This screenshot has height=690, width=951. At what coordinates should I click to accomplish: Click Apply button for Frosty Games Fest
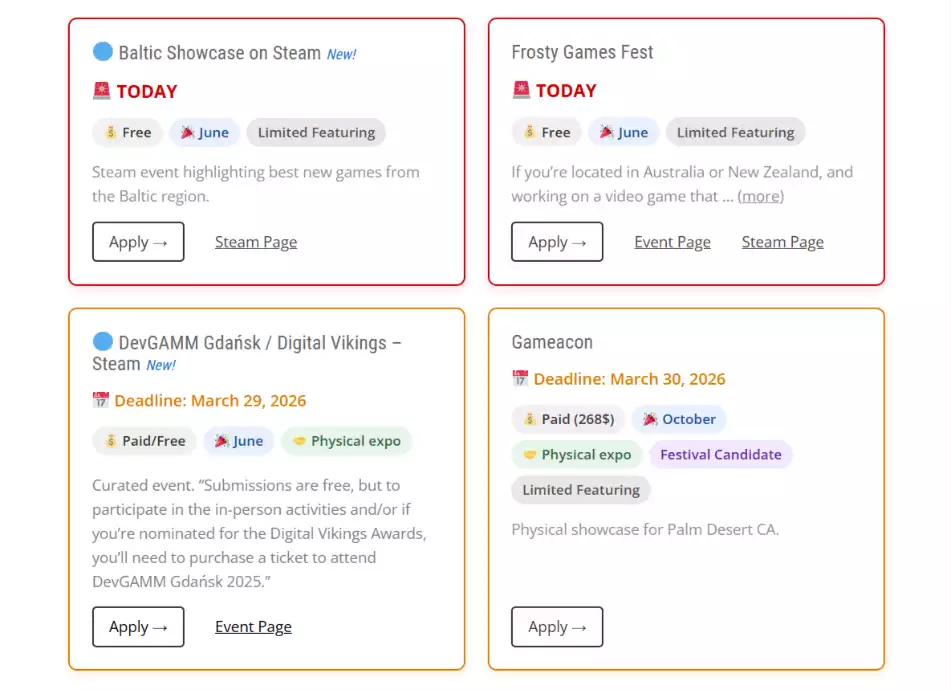point(557,242)
